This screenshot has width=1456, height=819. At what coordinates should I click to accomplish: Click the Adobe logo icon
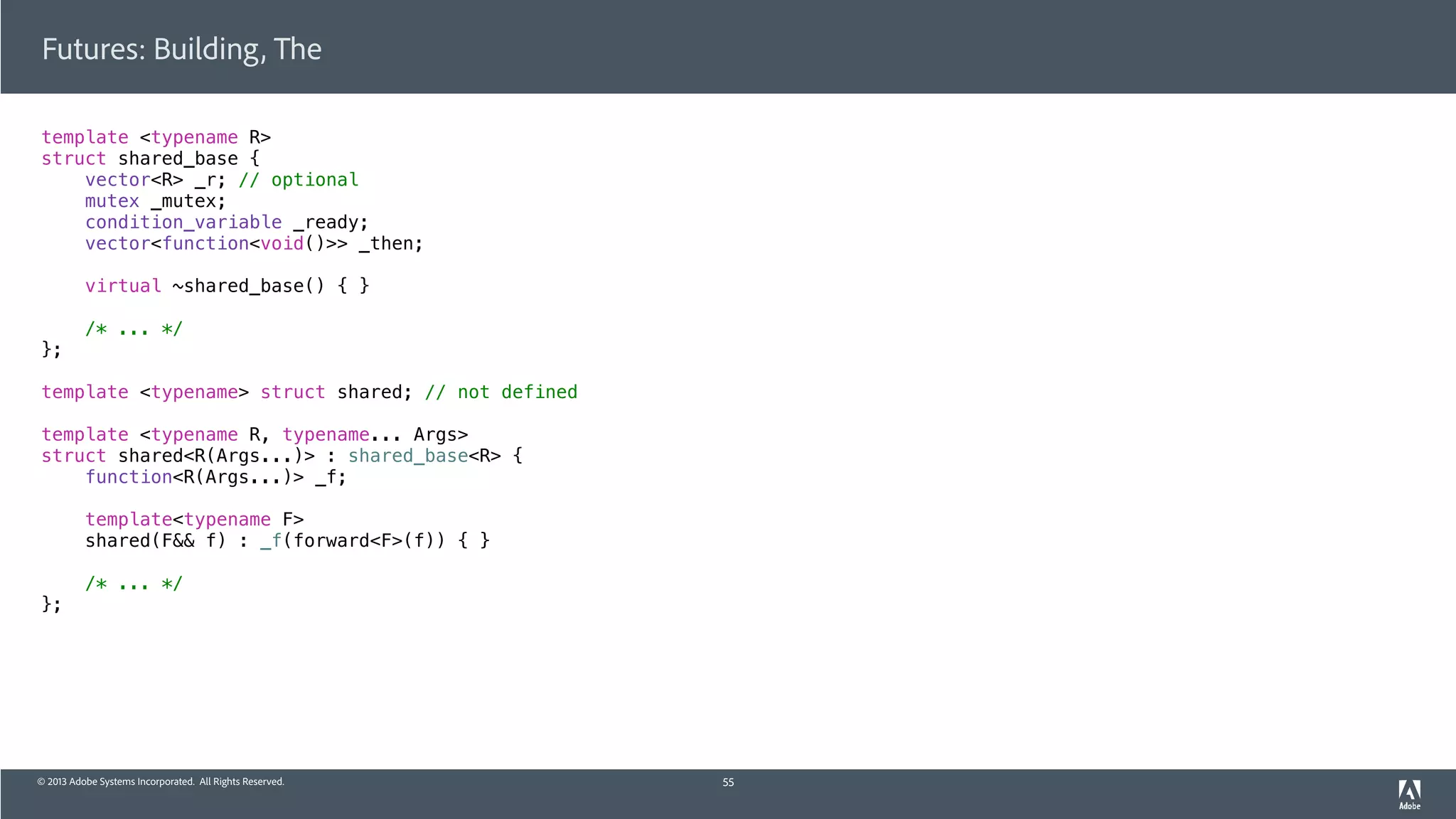pyautogui.click(x=1409, y=794)
